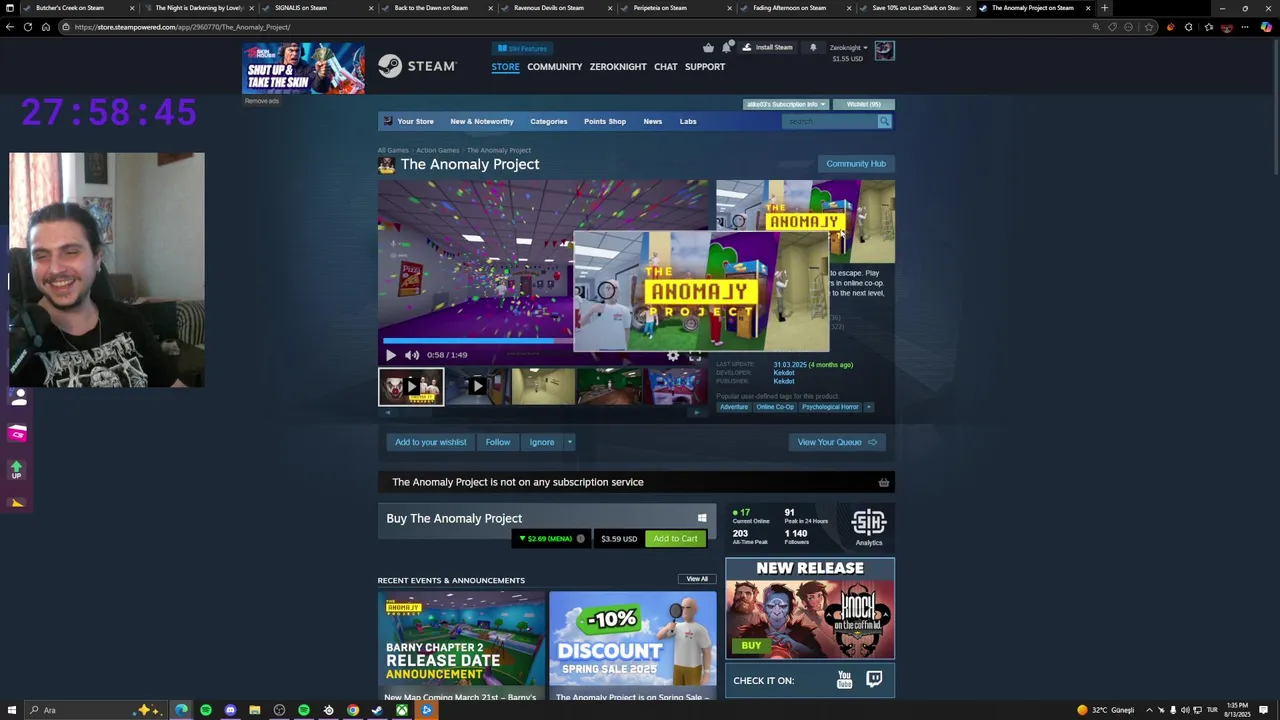Viewport: 1280px width, 720px height.
Task: Open Wishlist (95) button
Action: [864, 104]
